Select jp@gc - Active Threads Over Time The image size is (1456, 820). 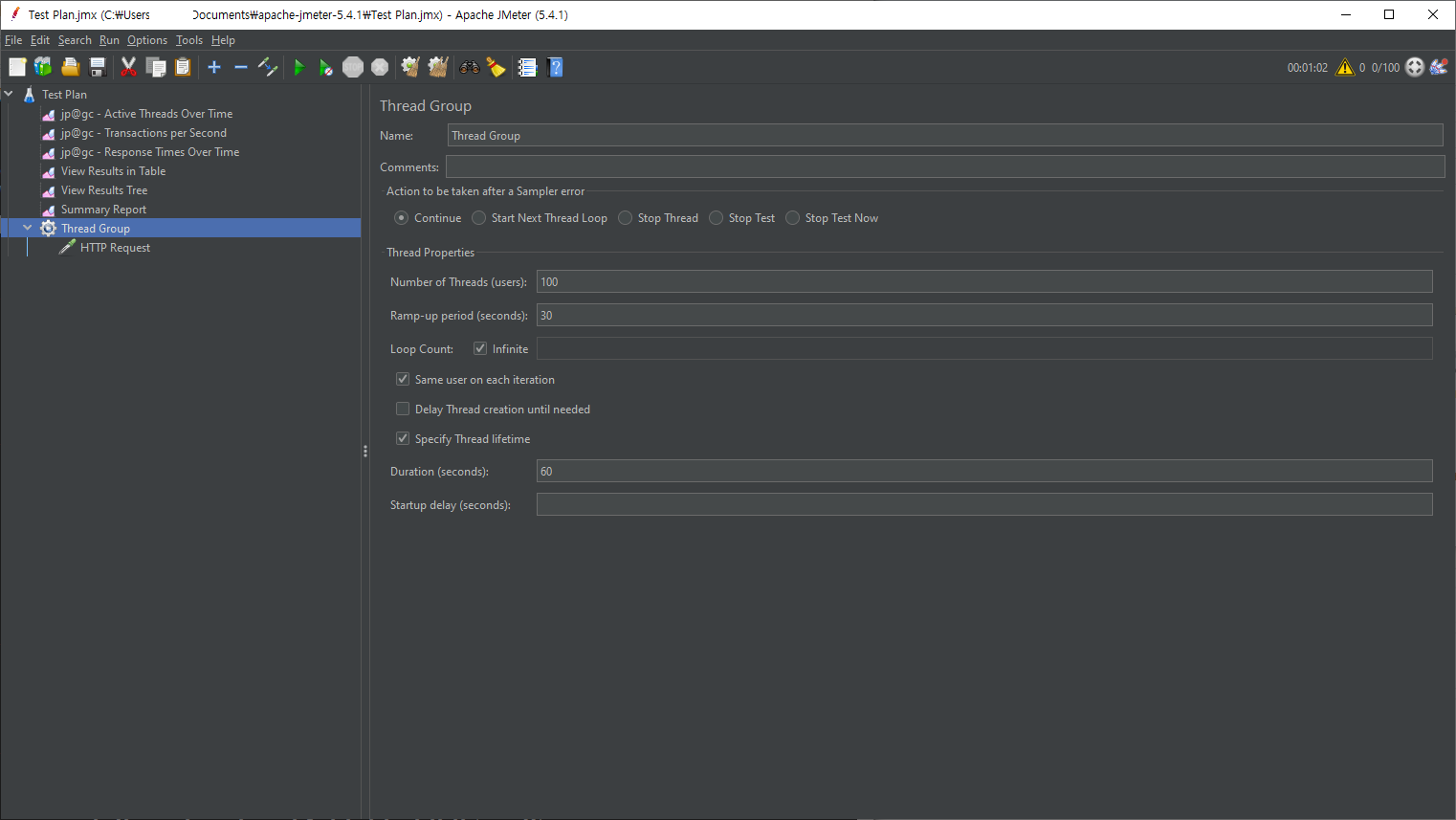(x=146, y=114)
